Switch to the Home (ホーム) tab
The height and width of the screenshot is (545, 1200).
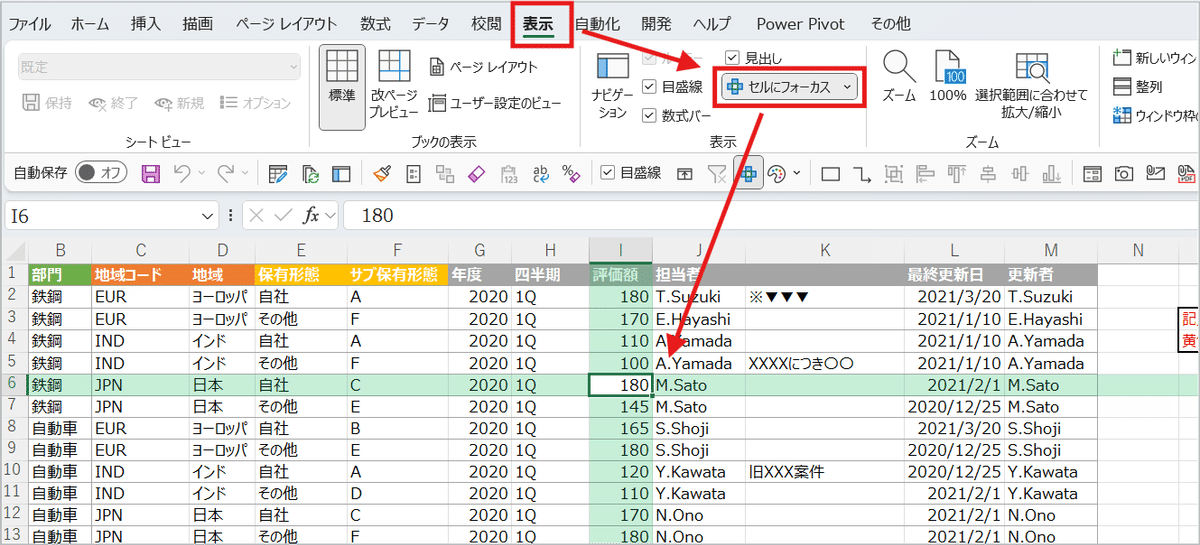90,24
